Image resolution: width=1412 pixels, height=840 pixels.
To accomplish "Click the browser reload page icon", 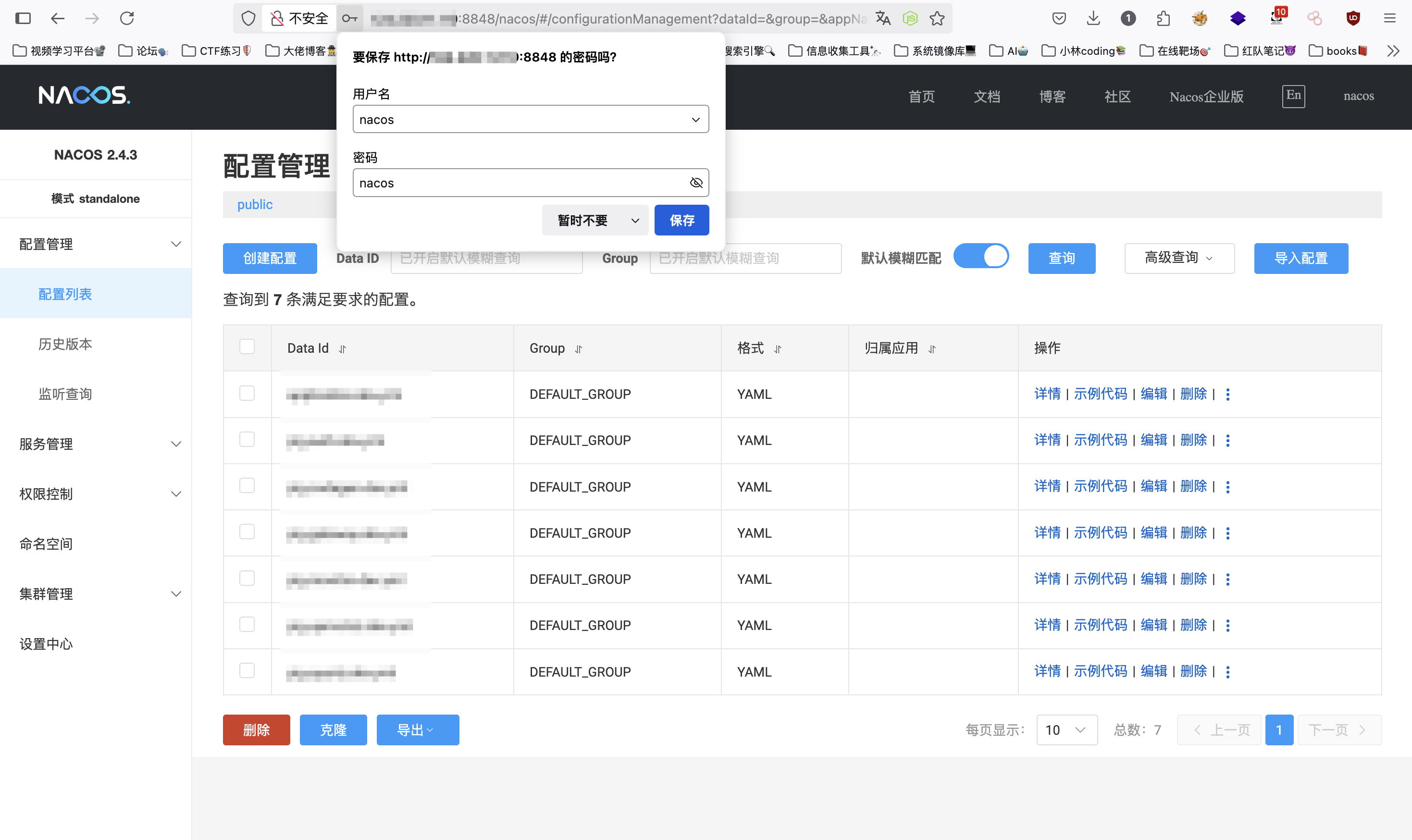I will pyautogui.click(x=127, y=19).
